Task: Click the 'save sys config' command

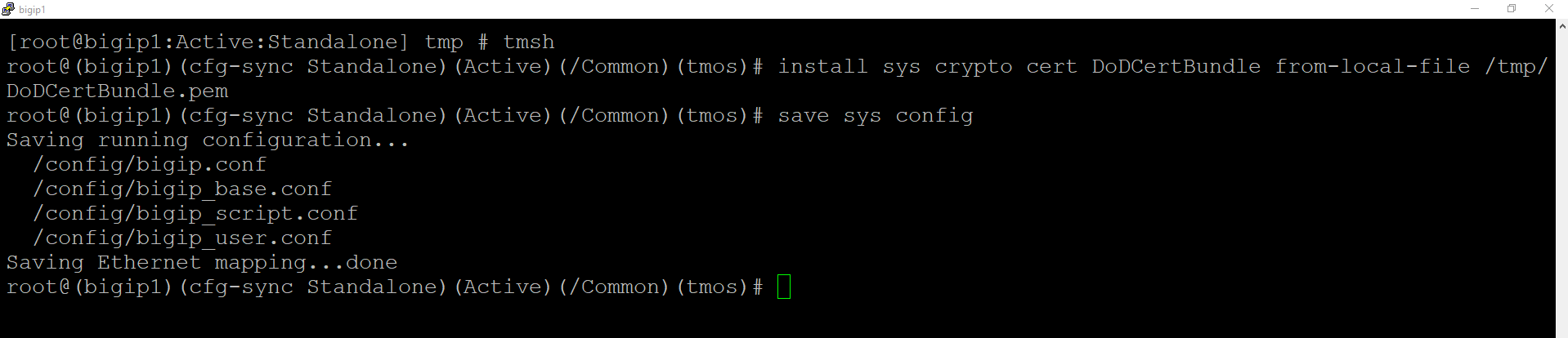Action: (876, 115)
